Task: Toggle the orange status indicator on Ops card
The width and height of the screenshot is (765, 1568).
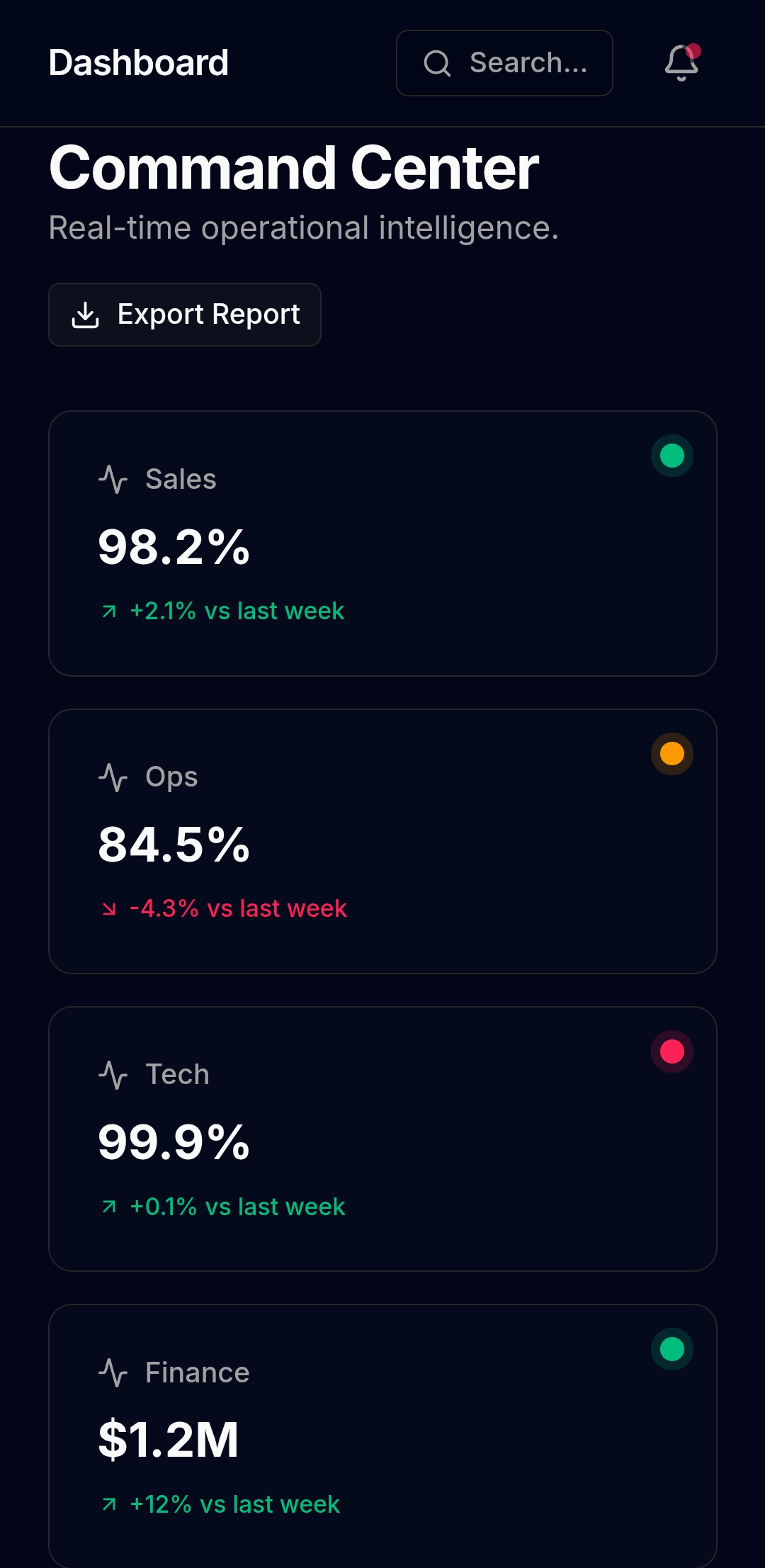Action: point(671,753)
